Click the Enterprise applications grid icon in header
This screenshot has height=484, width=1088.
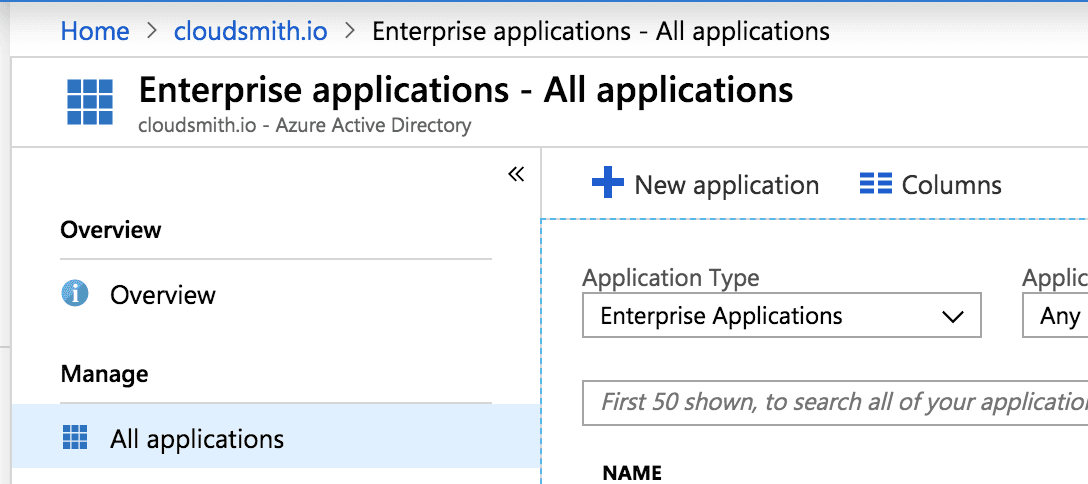click(89, 101)
